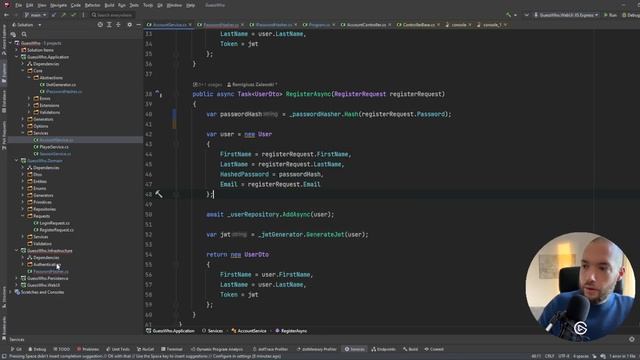Switch to the AccountService.cs tab
This screenshot has width=640, height=360.
click(x=169, y=25)
